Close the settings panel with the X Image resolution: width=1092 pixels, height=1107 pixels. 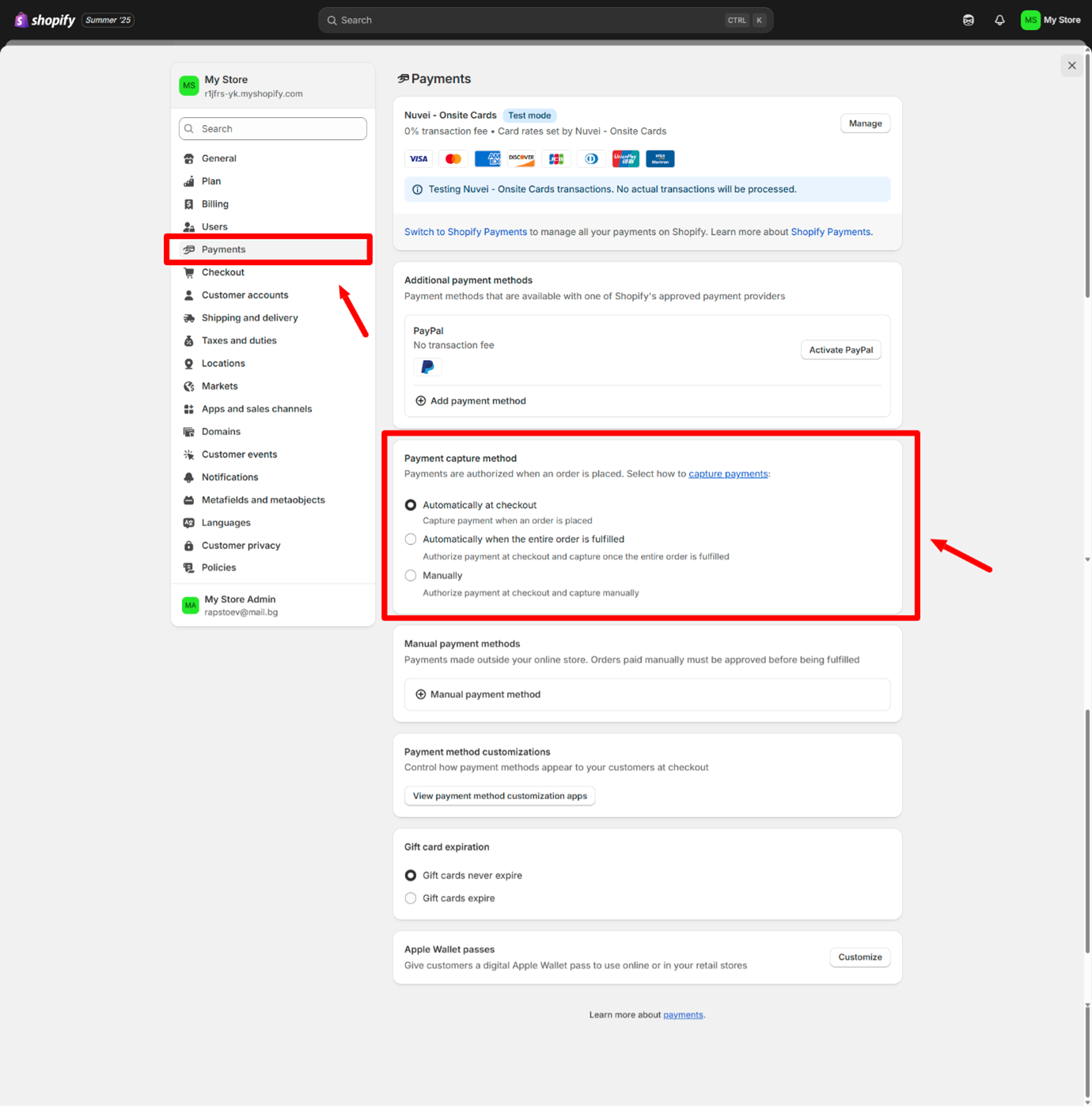pos(1071,66)
